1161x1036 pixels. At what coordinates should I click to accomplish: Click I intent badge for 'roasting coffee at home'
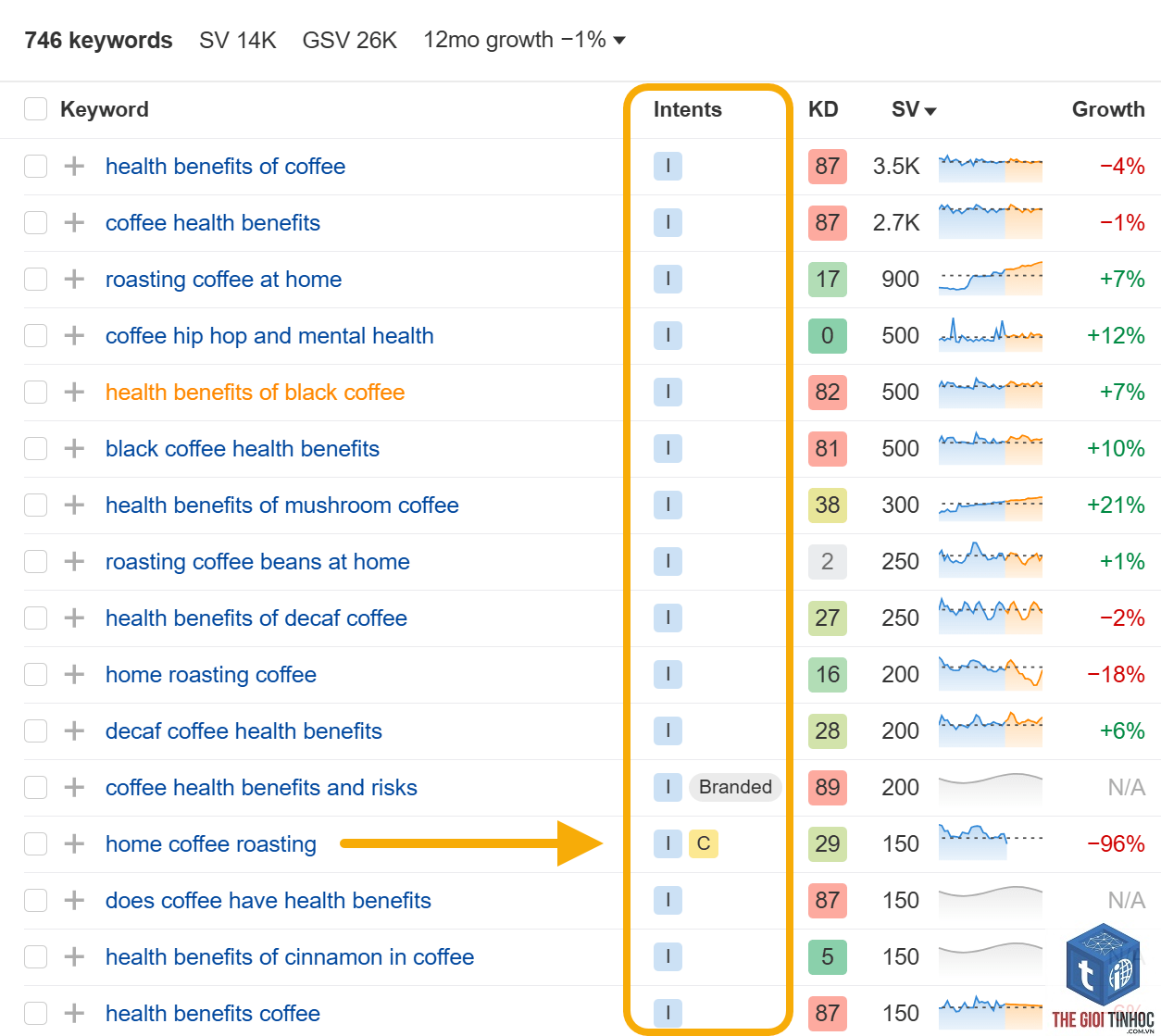tap(668, 280)
